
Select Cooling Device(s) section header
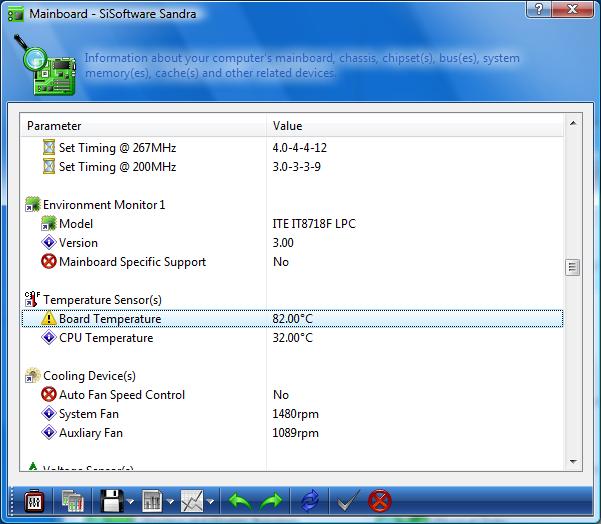tap(89, 376)
